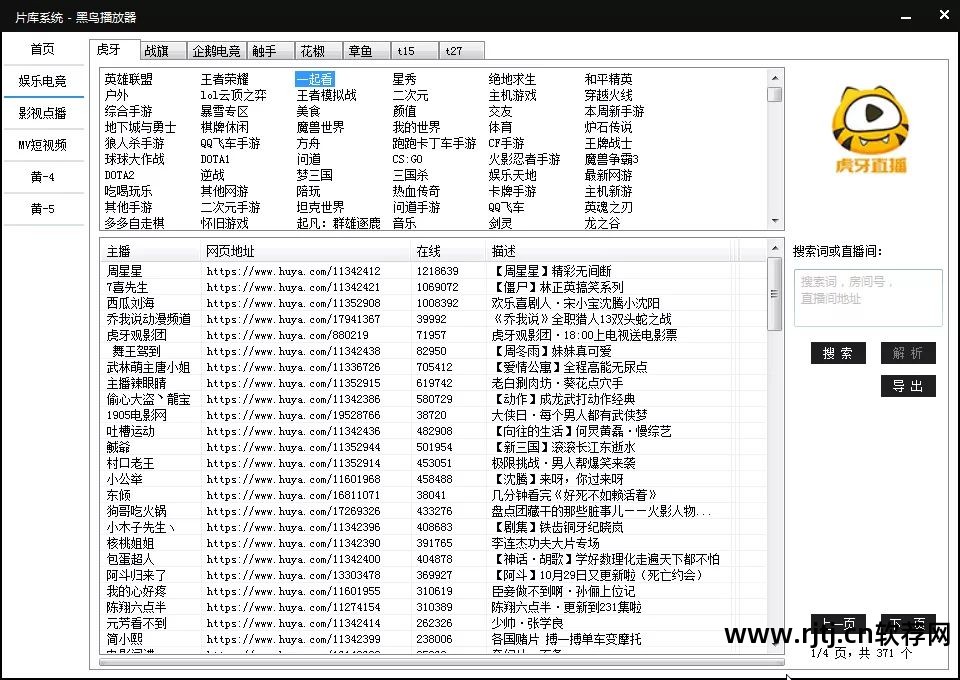The image size is (960, 680).
Task: Select the 1905电影网 row
Action: (x=434, y=415)
